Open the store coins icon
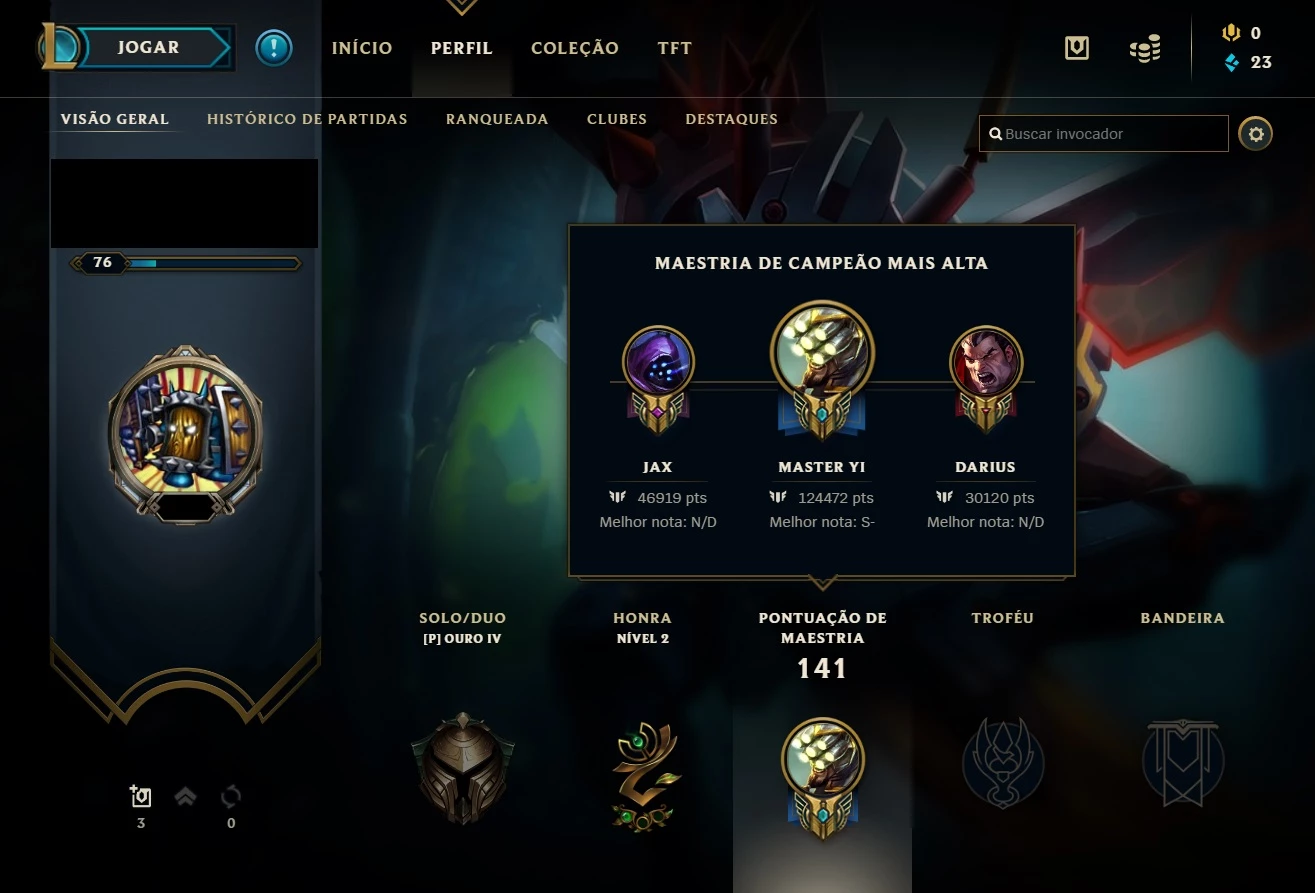Viewport: 1315px width, 893px height. 1145,48
